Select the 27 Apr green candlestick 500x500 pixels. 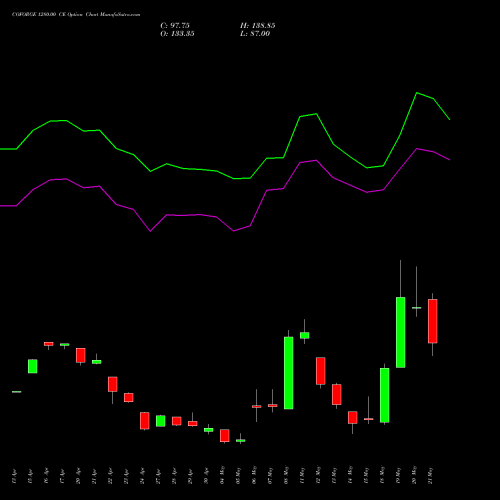click(x=161, y=421)
